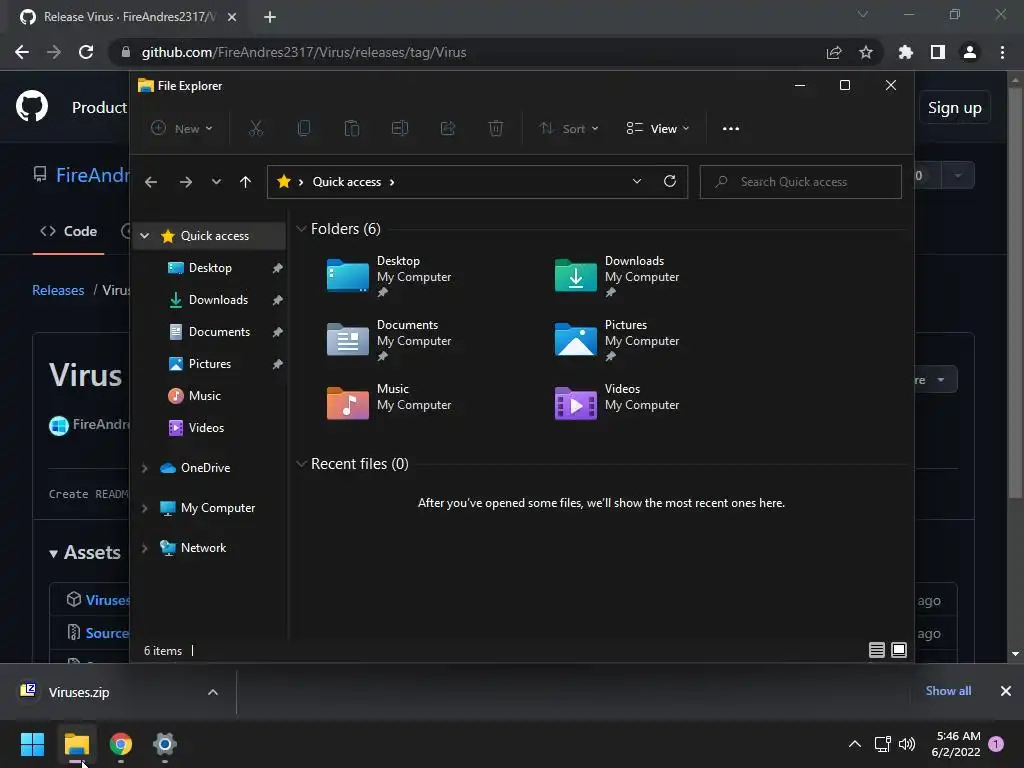The image size is (1024, 768).
Task: Open Settings gear in the taskbar
Action: tap(165, 744)
